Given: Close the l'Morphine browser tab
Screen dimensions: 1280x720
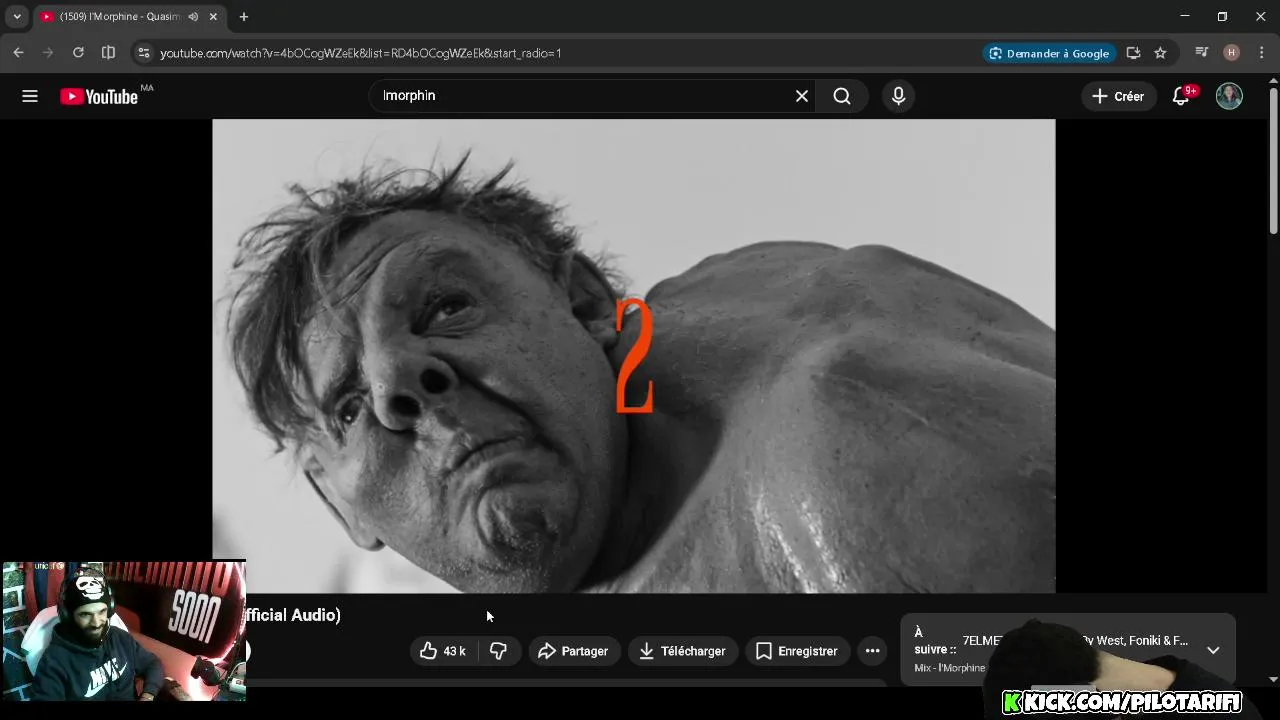Looking at the screenshot, I should [x=213, y=17].
